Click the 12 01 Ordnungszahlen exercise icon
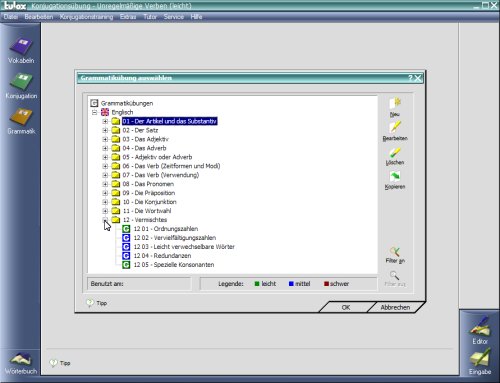This screenshot has width=500, height=383. (x=126, y=229)
